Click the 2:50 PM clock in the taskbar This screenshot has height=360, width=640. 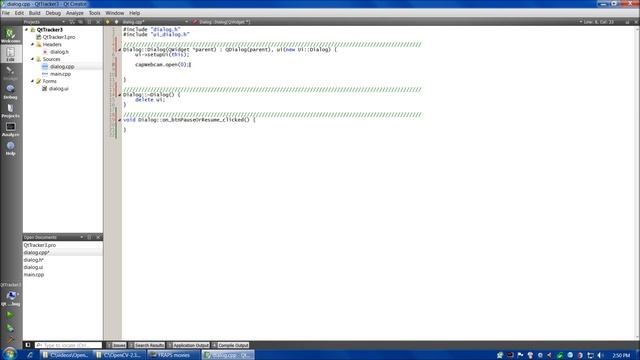click(x=621, y=356)
